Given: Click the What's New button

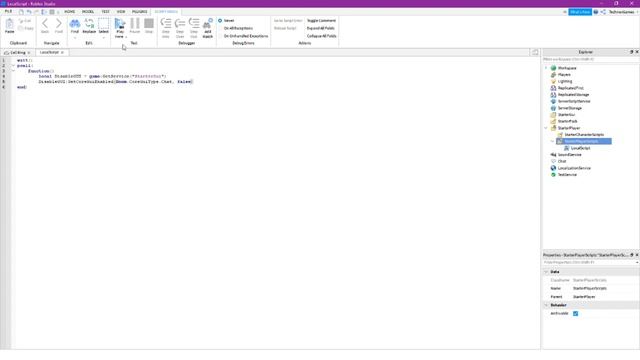Looking at the screenshot, I should (x=580, y=12).
